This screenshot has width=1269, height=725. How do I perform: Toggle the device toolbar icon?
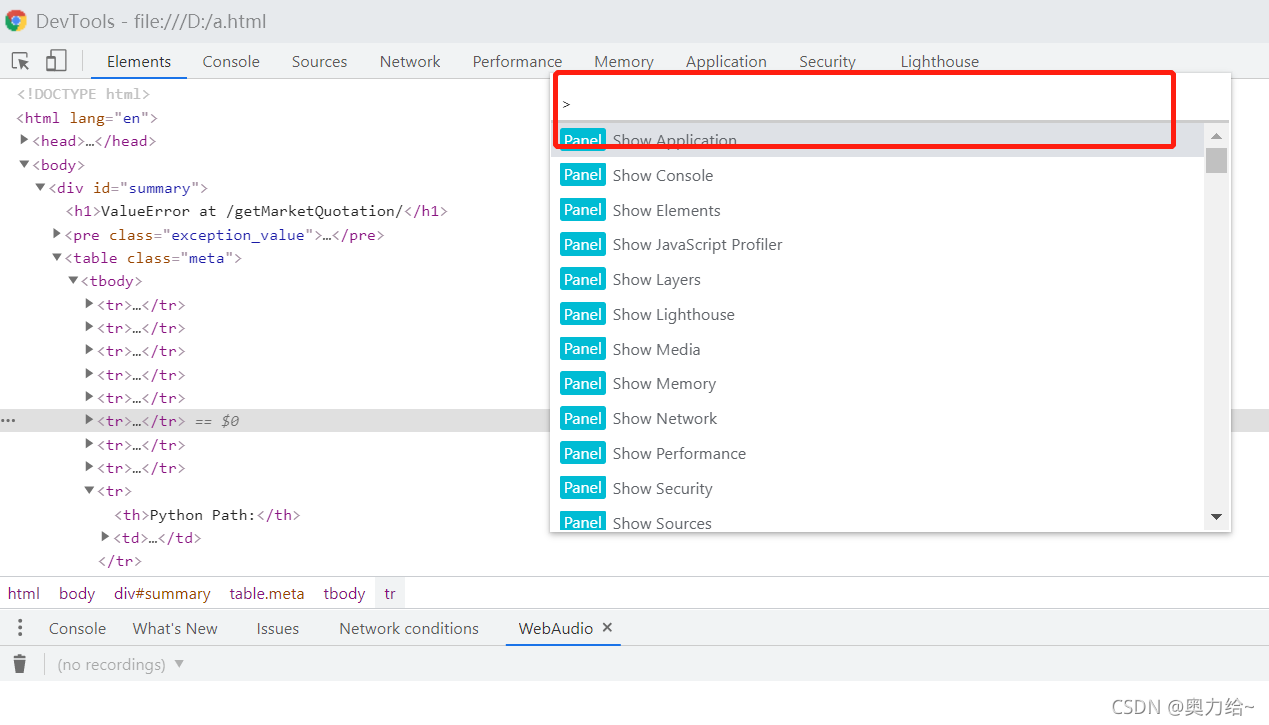(x=56, y=61)
